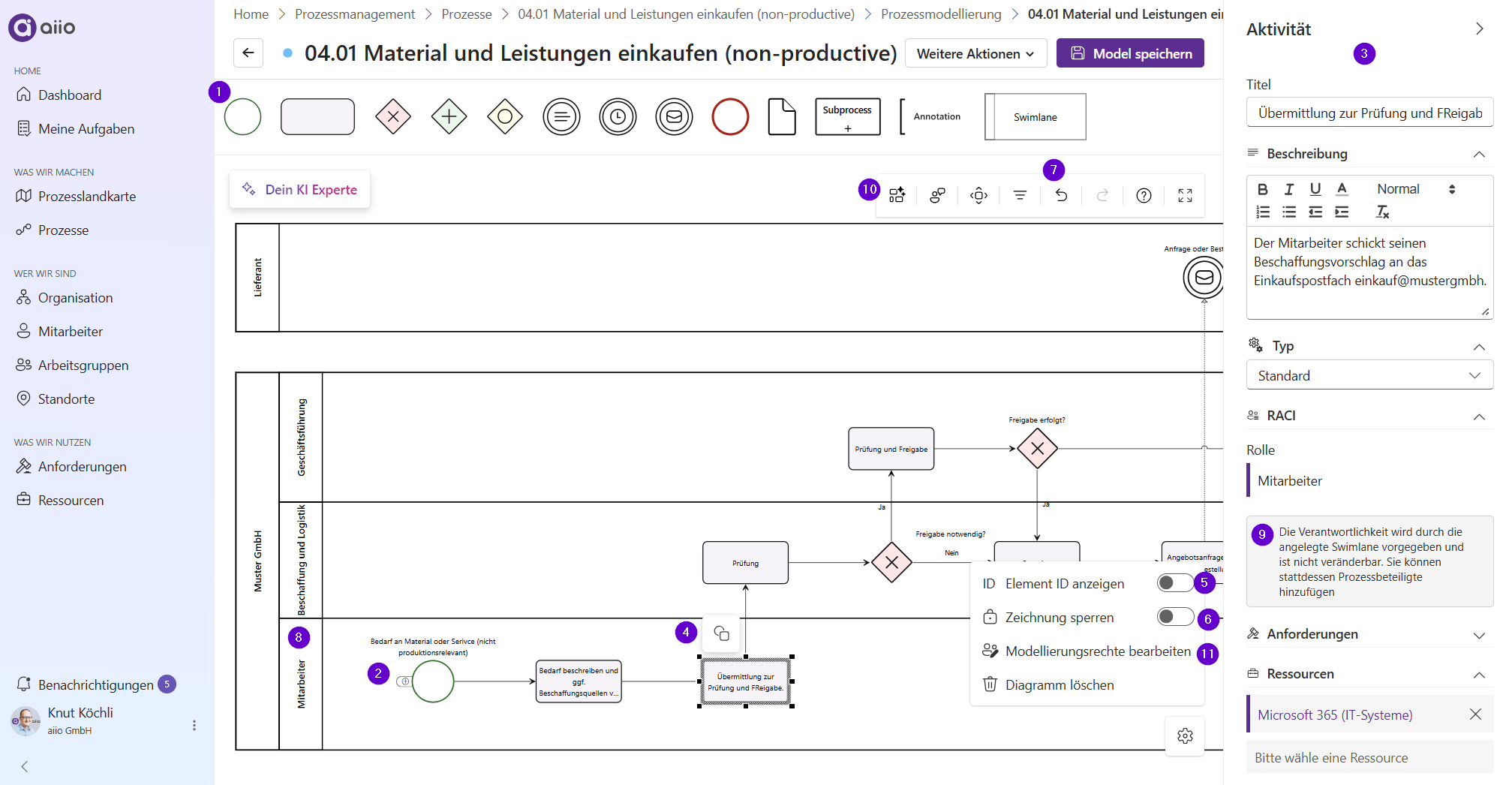Collapse the RACI section
Viewport: 1512px width, 785px height.
coord(1479,417)
